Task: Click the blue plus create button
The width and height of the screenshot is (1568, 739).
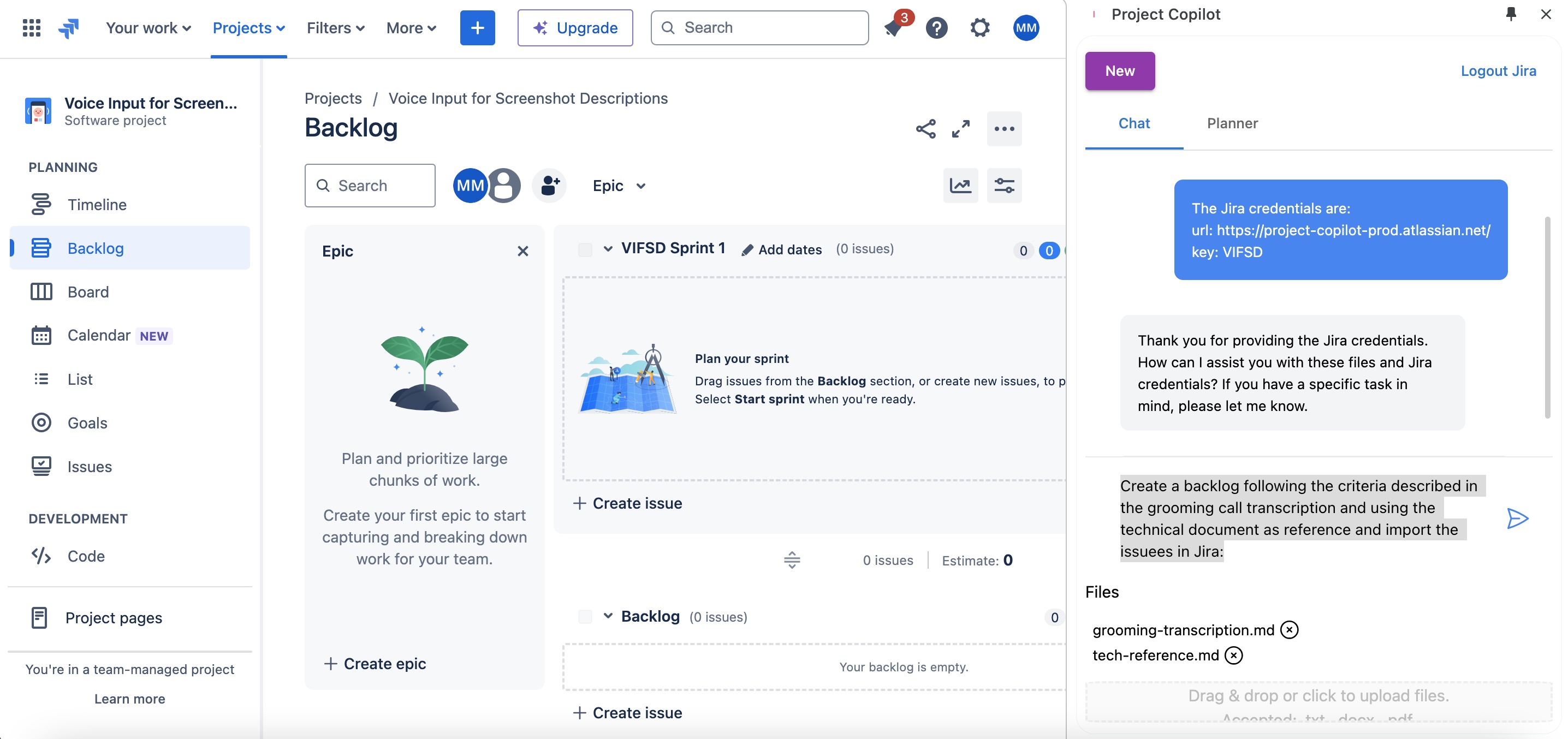Action: pyautogui.click(x=477, y=27)
